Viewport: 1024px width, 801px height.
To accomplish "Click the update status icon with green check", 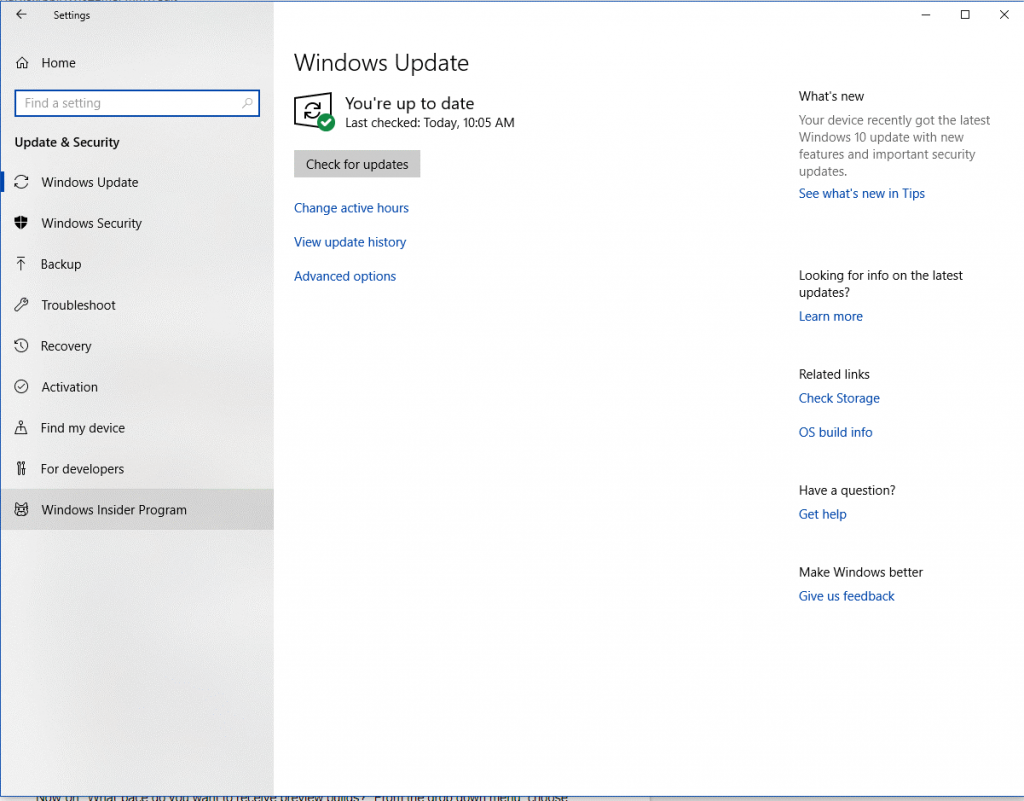I will click(x=314, y=112).
